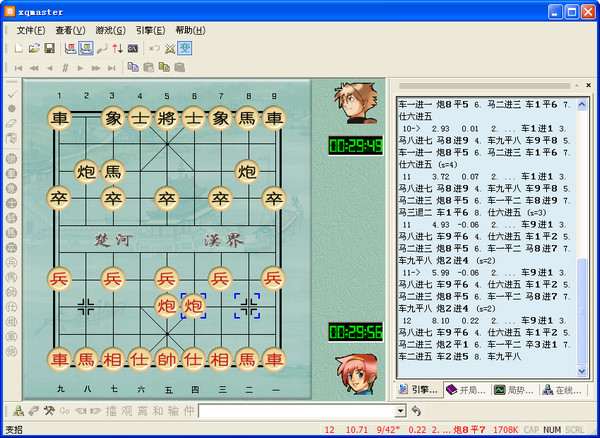
Task: Click the 擂 button in bottom toolbar
Action: (111, 411)
